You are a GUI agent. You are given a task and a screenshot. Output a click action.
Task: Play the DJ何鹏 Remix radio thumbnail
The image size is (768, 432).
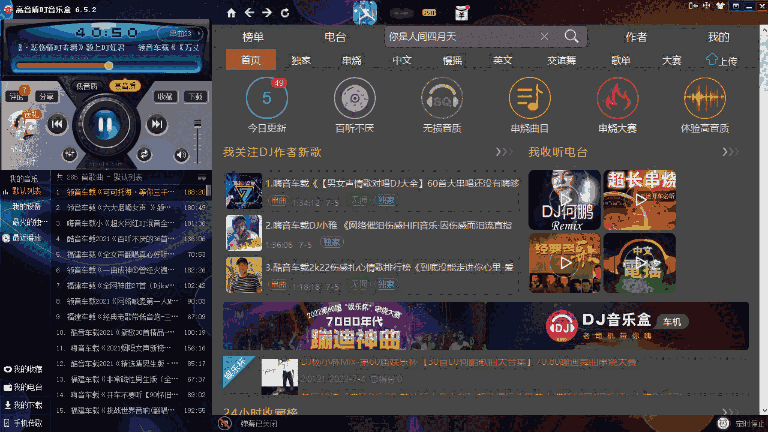tap(565, 200)
